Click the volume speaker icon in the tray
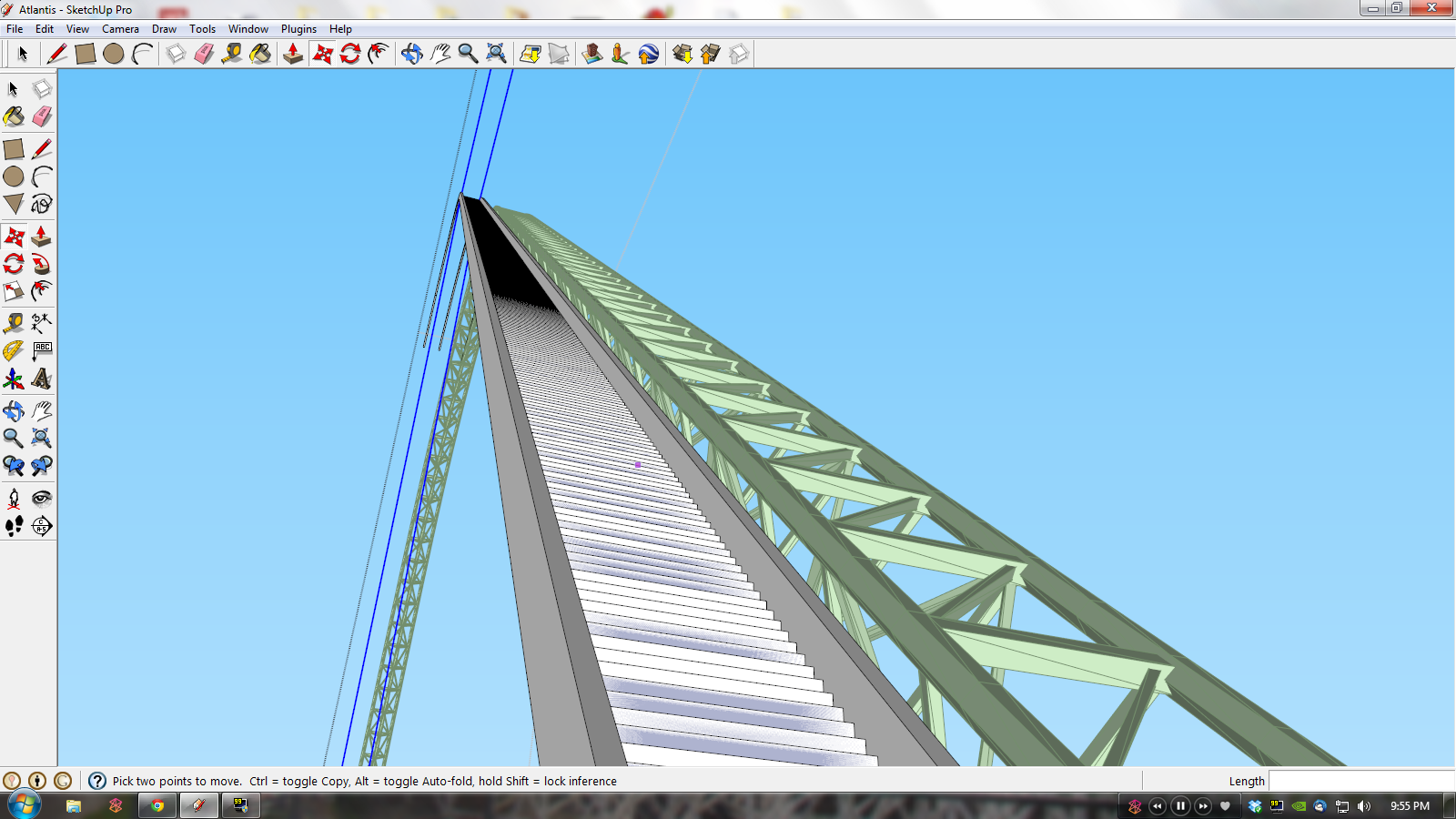The width and height of the screenshot is (1456, 819). 1363,805
